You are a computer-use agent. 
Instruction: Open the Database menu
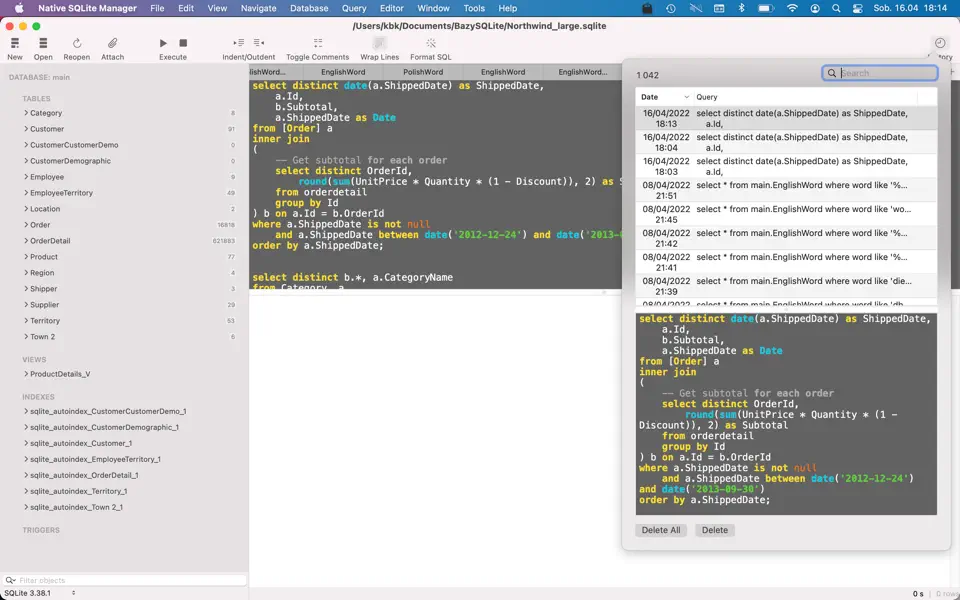point(308,8)
